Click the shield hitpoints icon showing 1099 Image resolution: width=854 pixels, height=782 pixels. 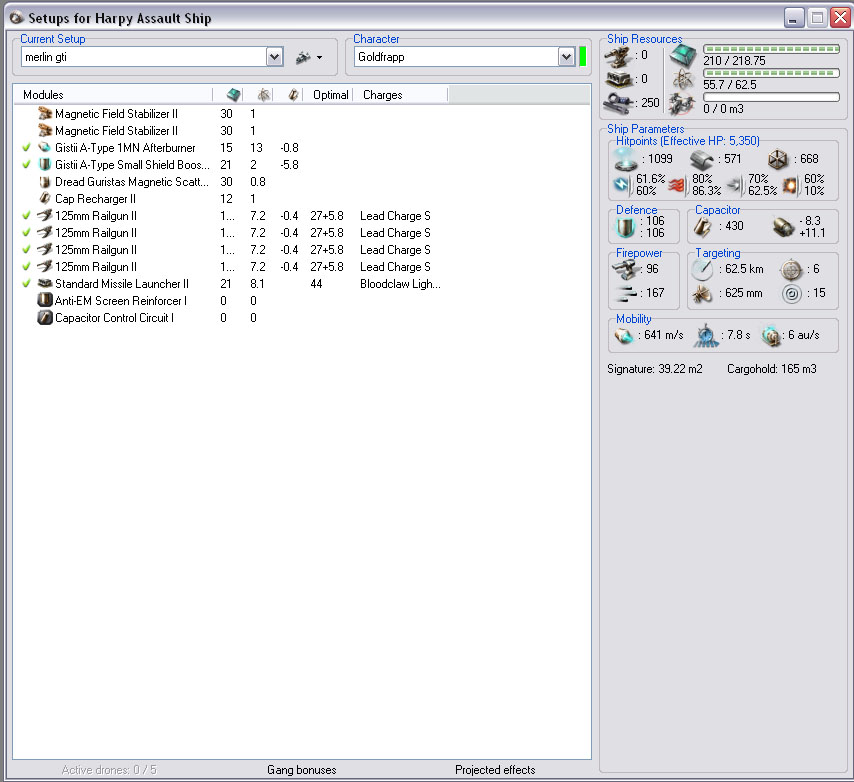(x=625, y=160)
